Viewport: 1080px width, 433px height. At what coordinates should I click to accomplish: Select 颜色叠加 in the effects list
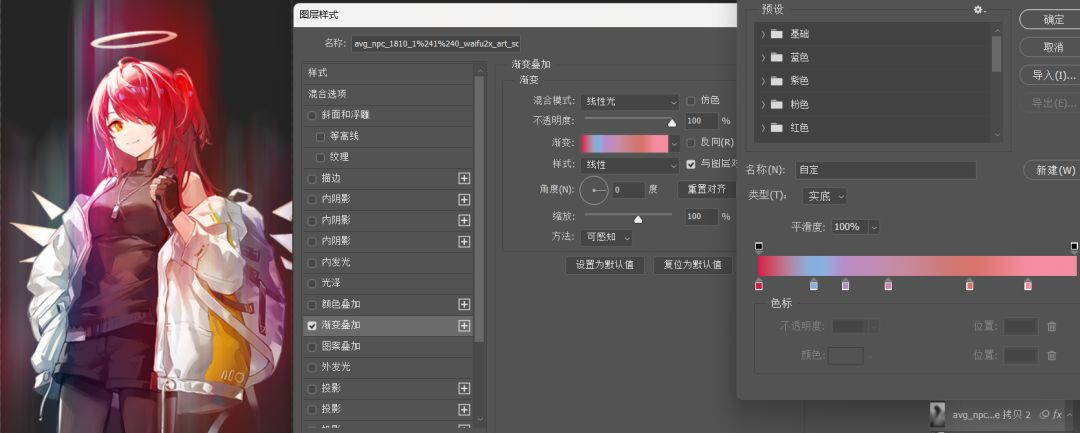coord(388,304)
